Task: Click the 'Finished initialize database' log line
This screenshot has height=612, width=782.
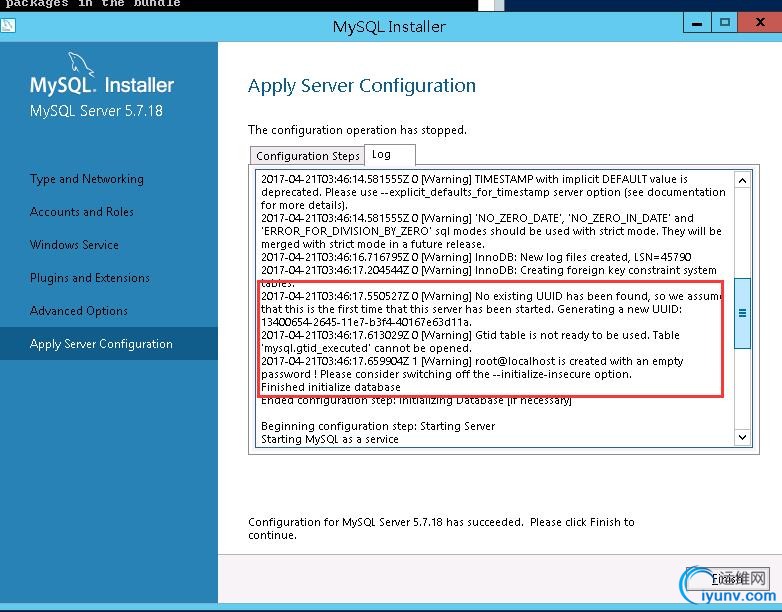Action: tap(331, 387)
